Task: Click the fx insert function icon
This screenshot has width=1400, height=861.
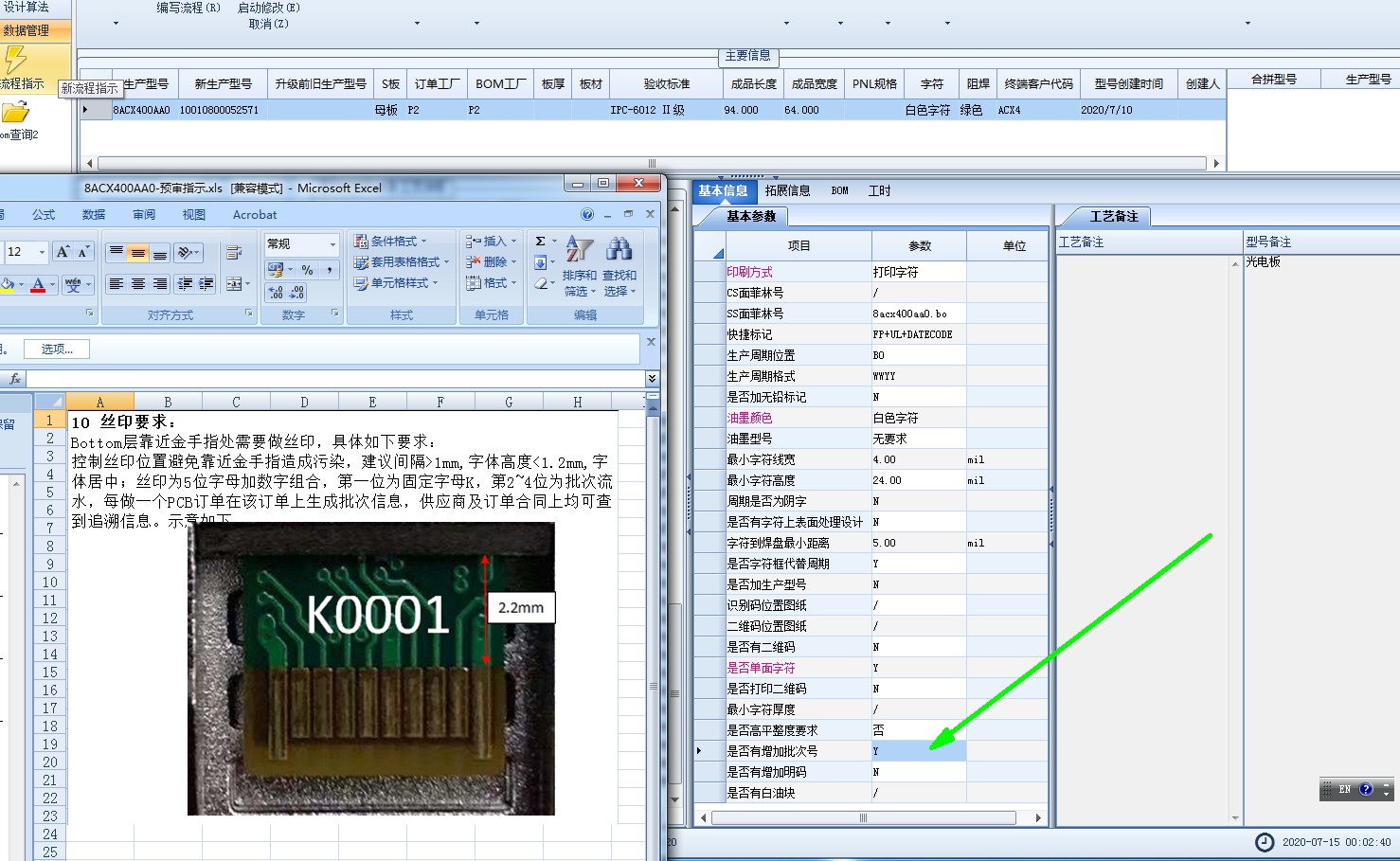Action: pyautogui.click(x=15, y=378)
